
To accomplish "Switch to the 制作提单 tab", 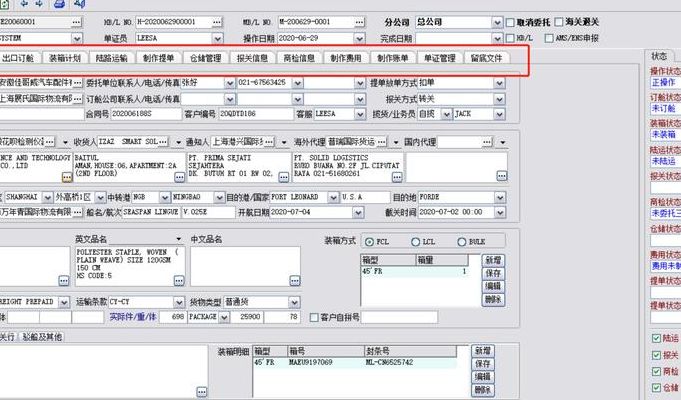I will (x=159, y=58).
